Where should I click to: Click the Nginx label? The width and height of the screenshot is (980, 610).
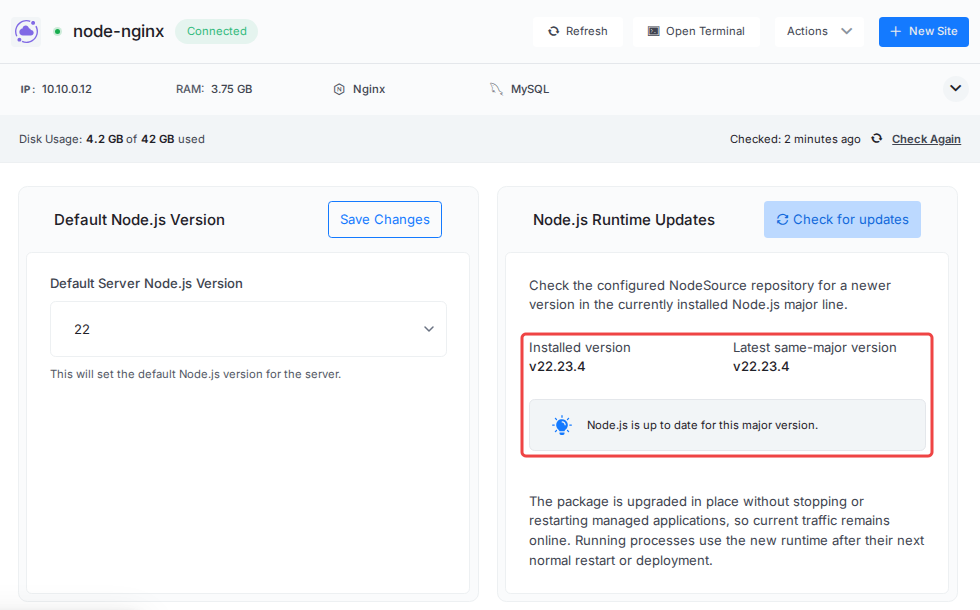click(x=369, y=89)
